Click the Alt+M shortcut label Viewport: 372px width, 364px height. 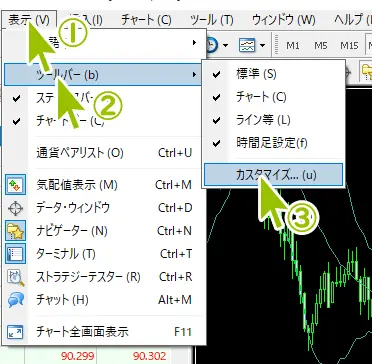pyautogui.click(x=175, y=300)
